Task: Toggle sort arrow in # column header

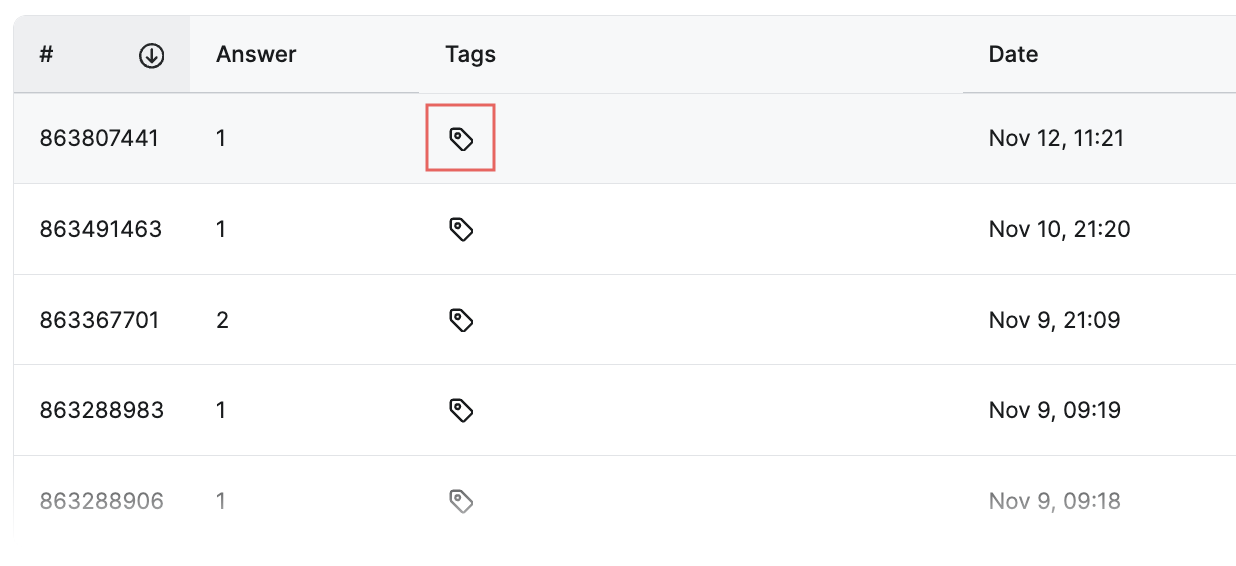Action: coord(151,55)
